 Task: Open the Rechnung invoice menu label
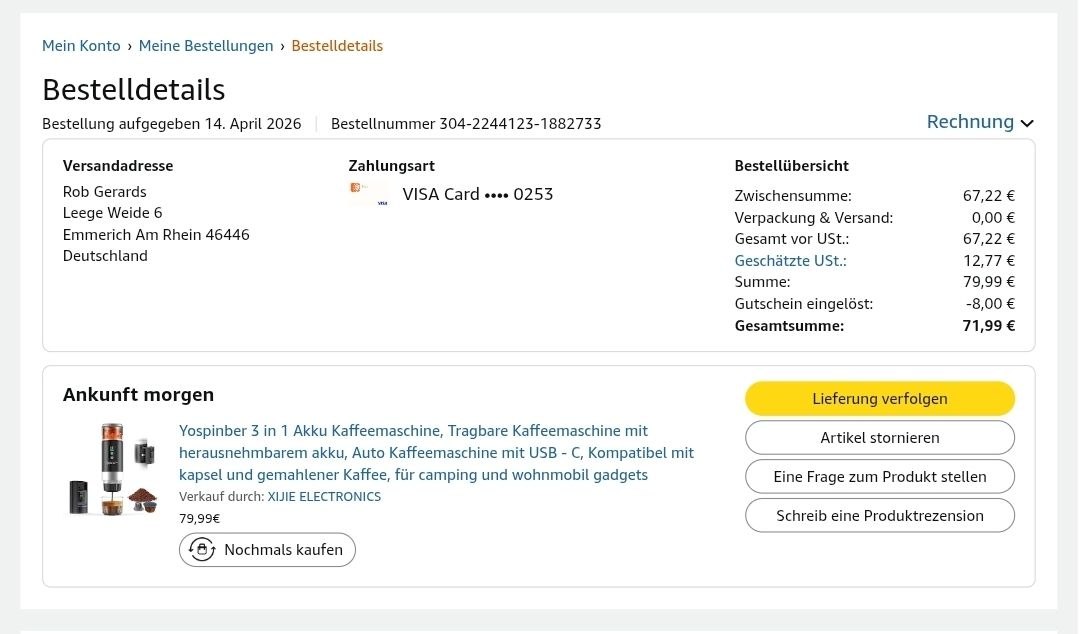click(970, 122)
